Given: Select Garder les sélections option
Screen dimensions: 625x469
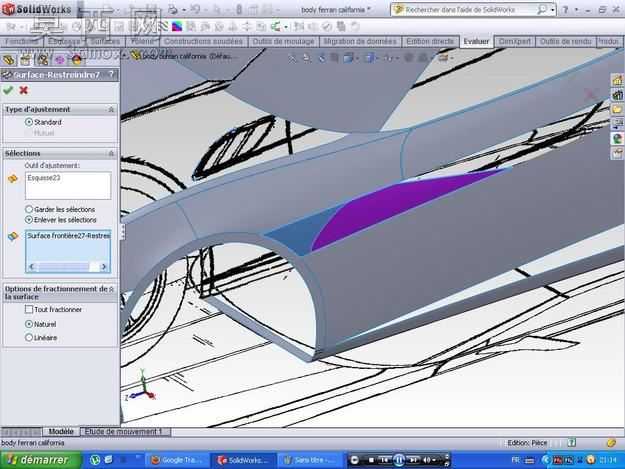Looking at the screenshot, I should coord(29,209).
